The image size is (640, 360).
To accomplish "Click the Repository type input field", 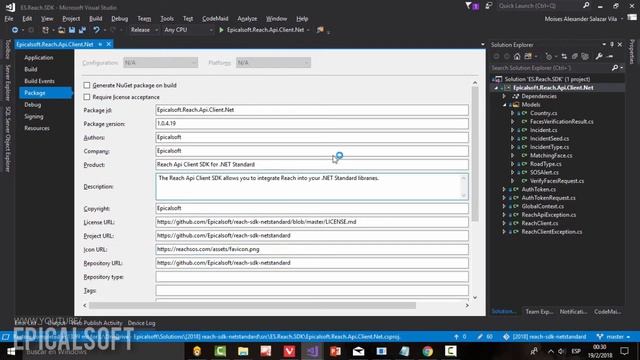I will 312,277.
